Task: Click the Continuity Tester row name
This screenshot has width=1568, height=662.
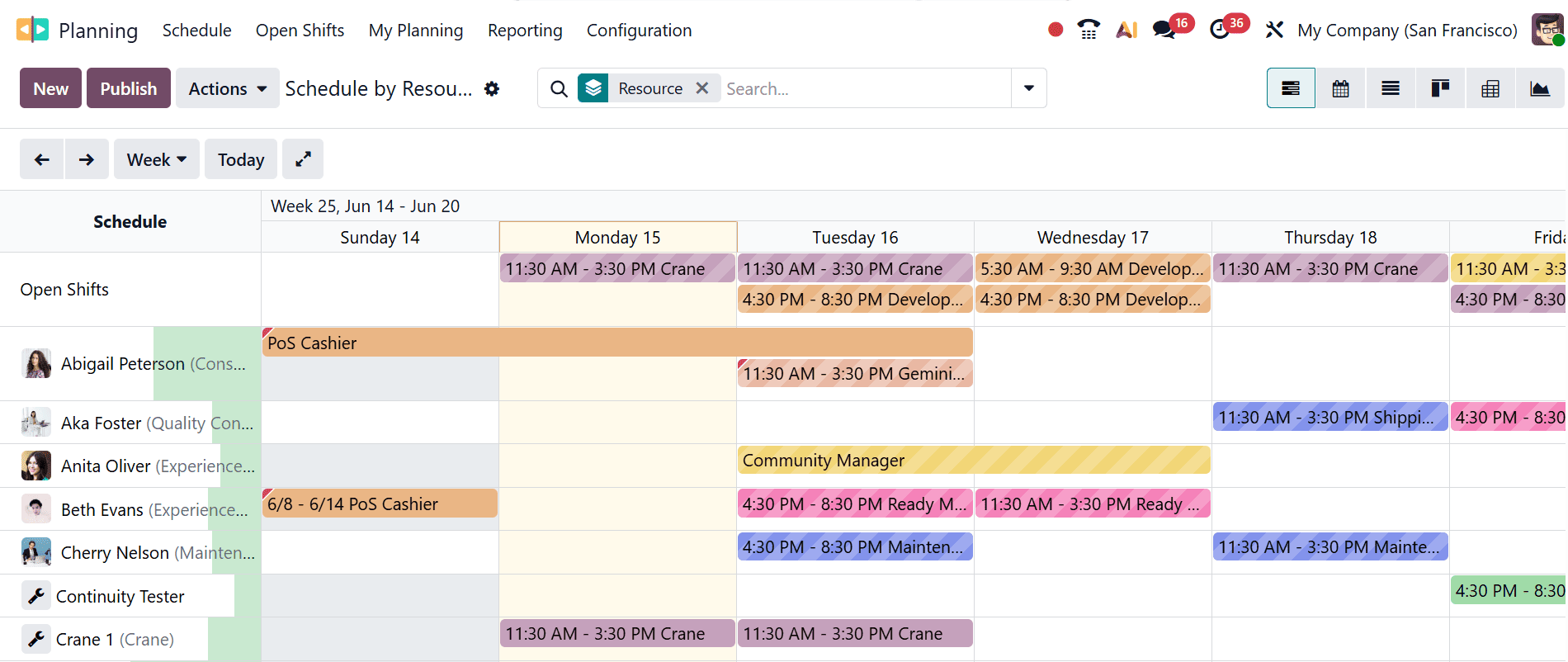Action: [120, 596]
